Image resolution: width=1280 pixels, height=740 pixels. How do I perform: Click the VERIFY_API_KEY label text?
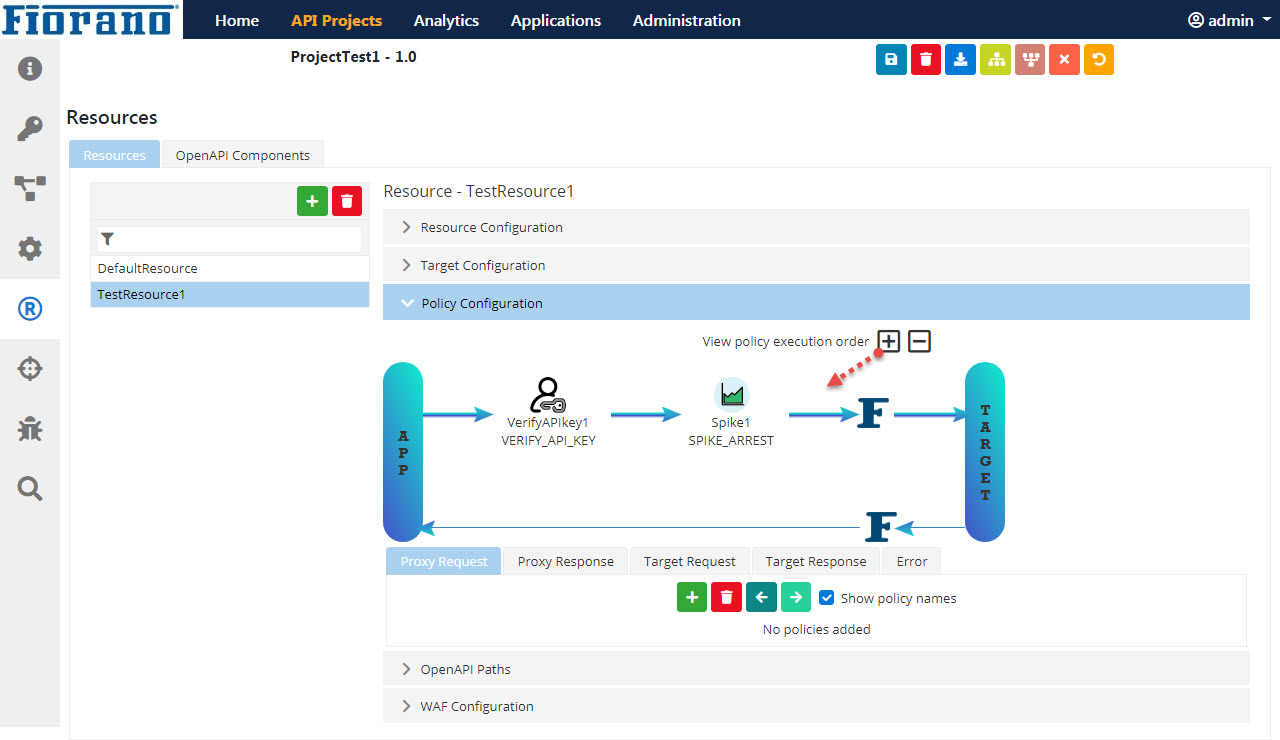[x=548, y=440]
